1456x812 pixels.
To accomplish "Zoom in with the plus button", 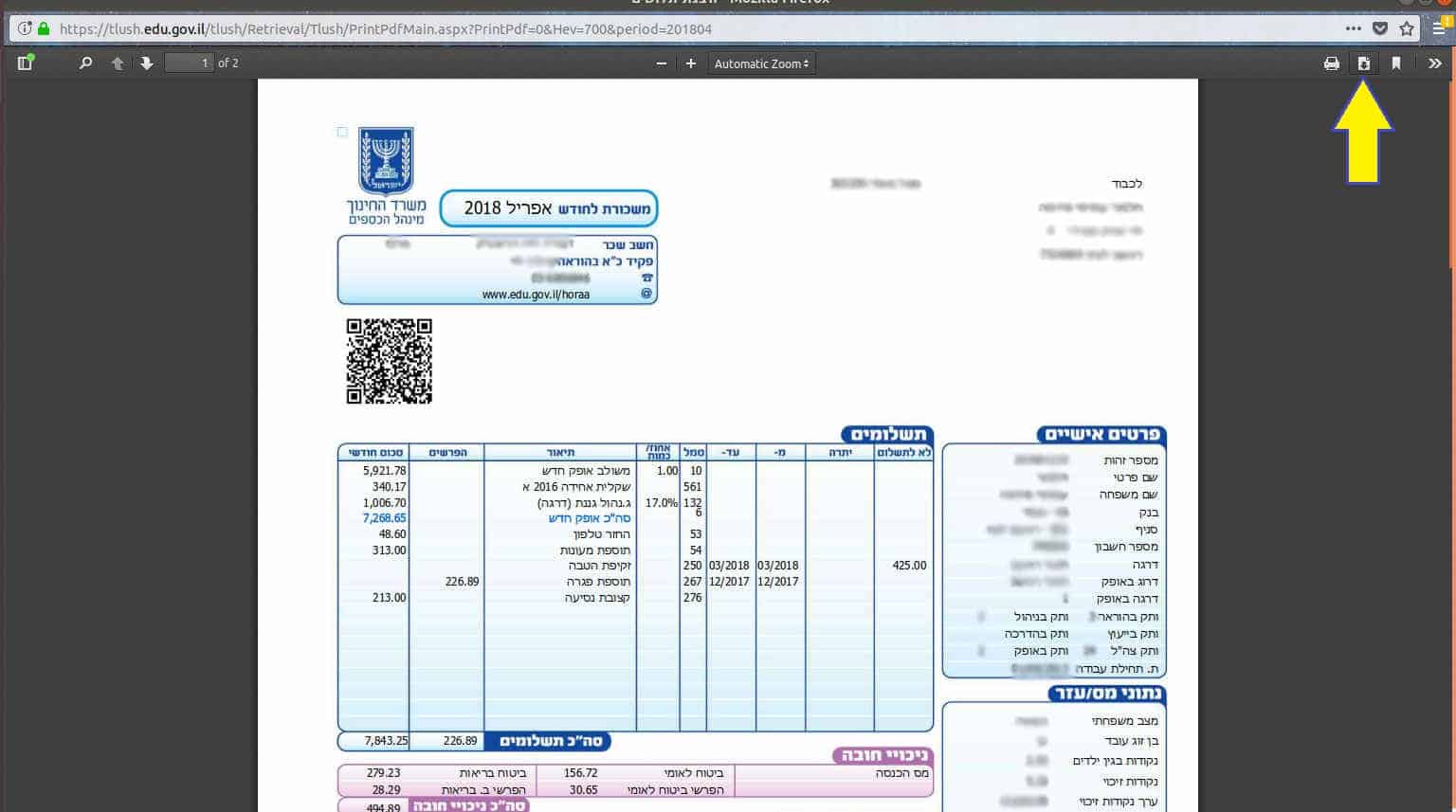I will [691, 63].
